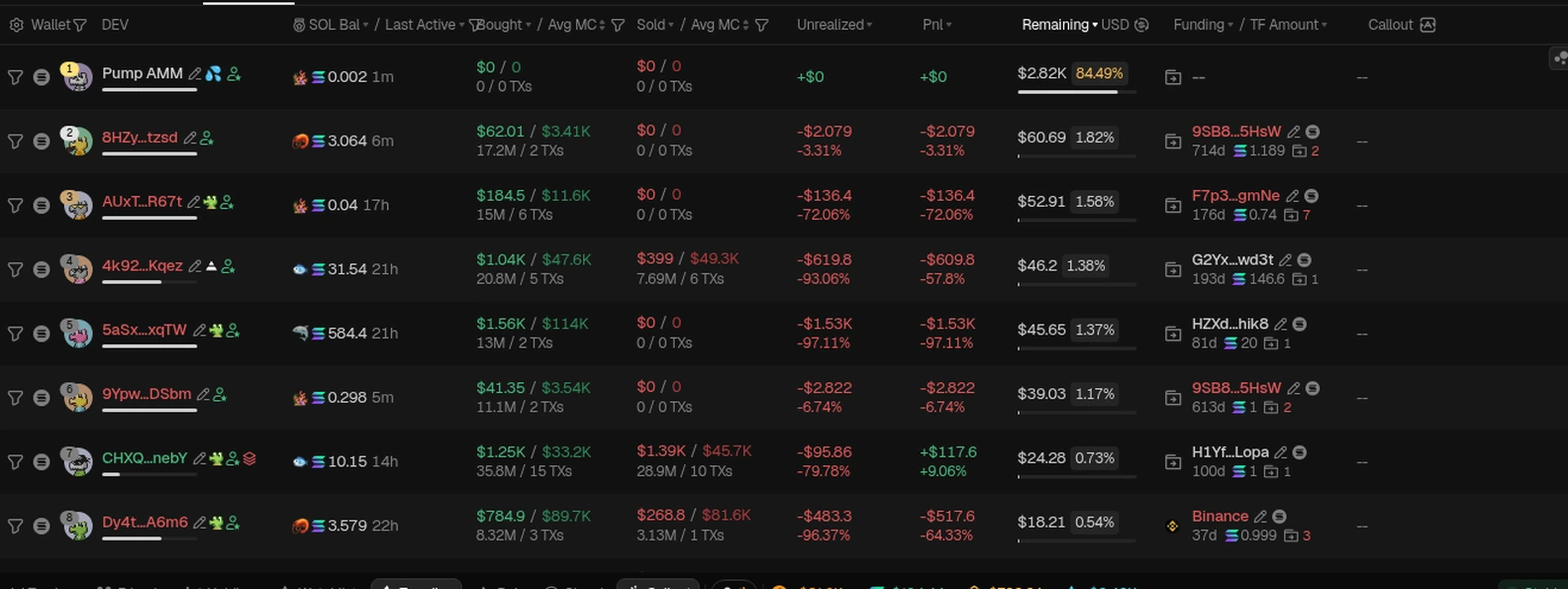This screenshot has width=1568, height=589.
Task: Toggle the round list icon in CHXQ...nebY row
Action: (42, 461)
